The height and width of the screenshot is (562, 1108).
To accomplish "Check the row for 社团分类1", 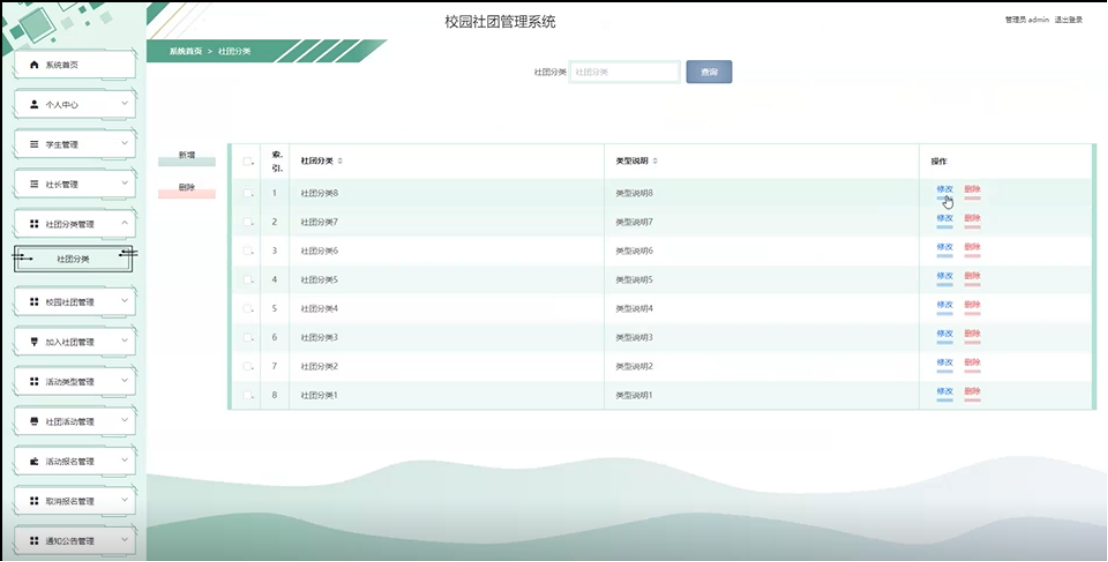I will 247,395.
